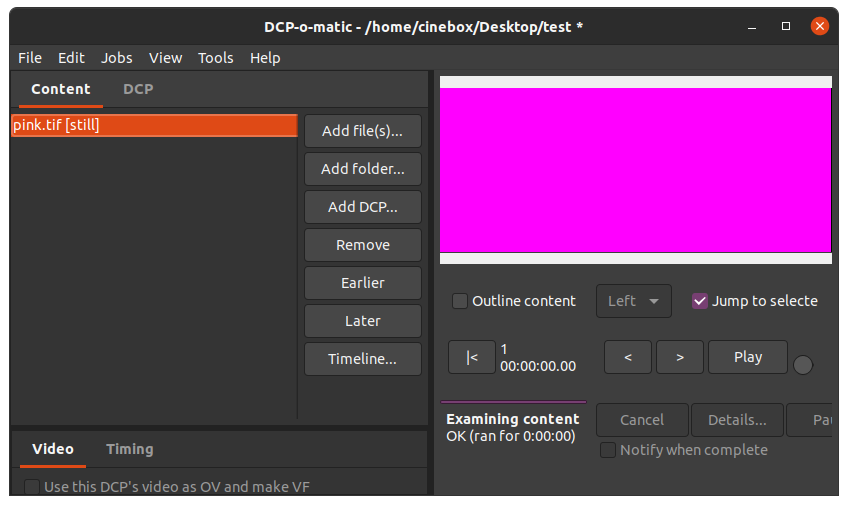Switch to the Timing tab
Image resolution: width=848 pixels, height=505 pixels.
130,449
